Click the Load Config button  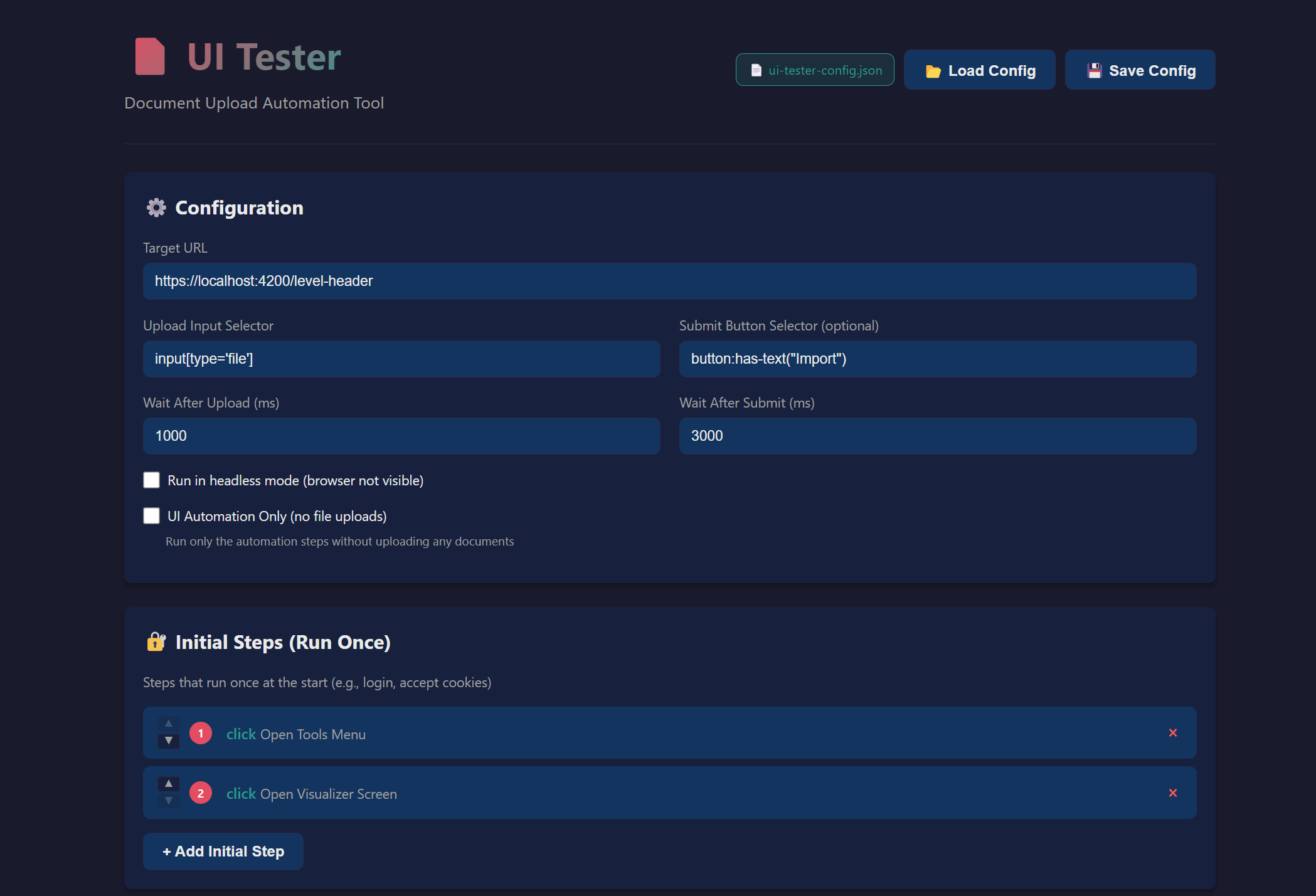pyautogui.click(x=979, y=70)
